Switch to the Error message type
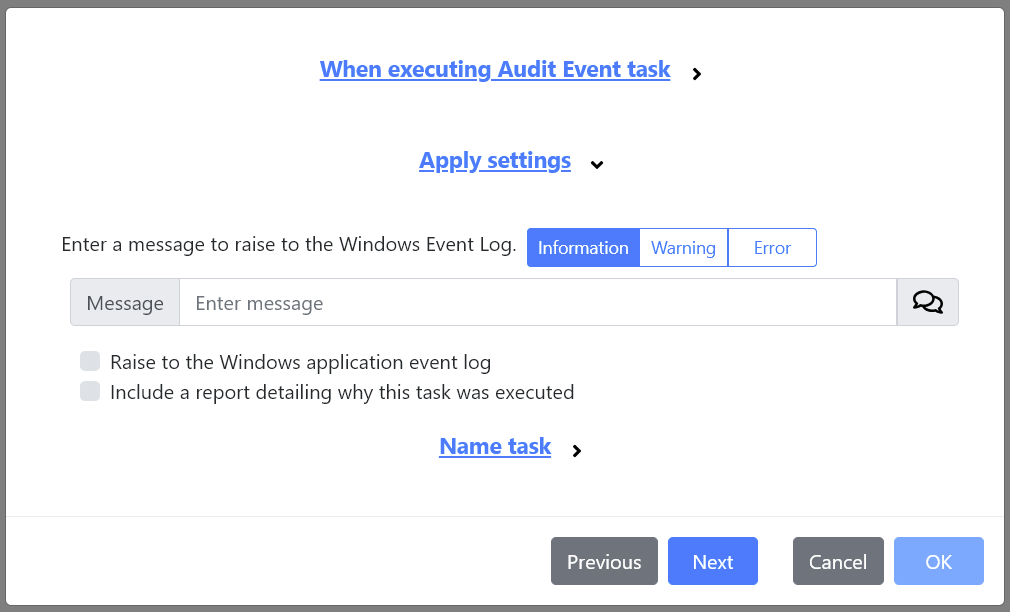The width and height of the screenshot is (1010, 612). (772, 247)
